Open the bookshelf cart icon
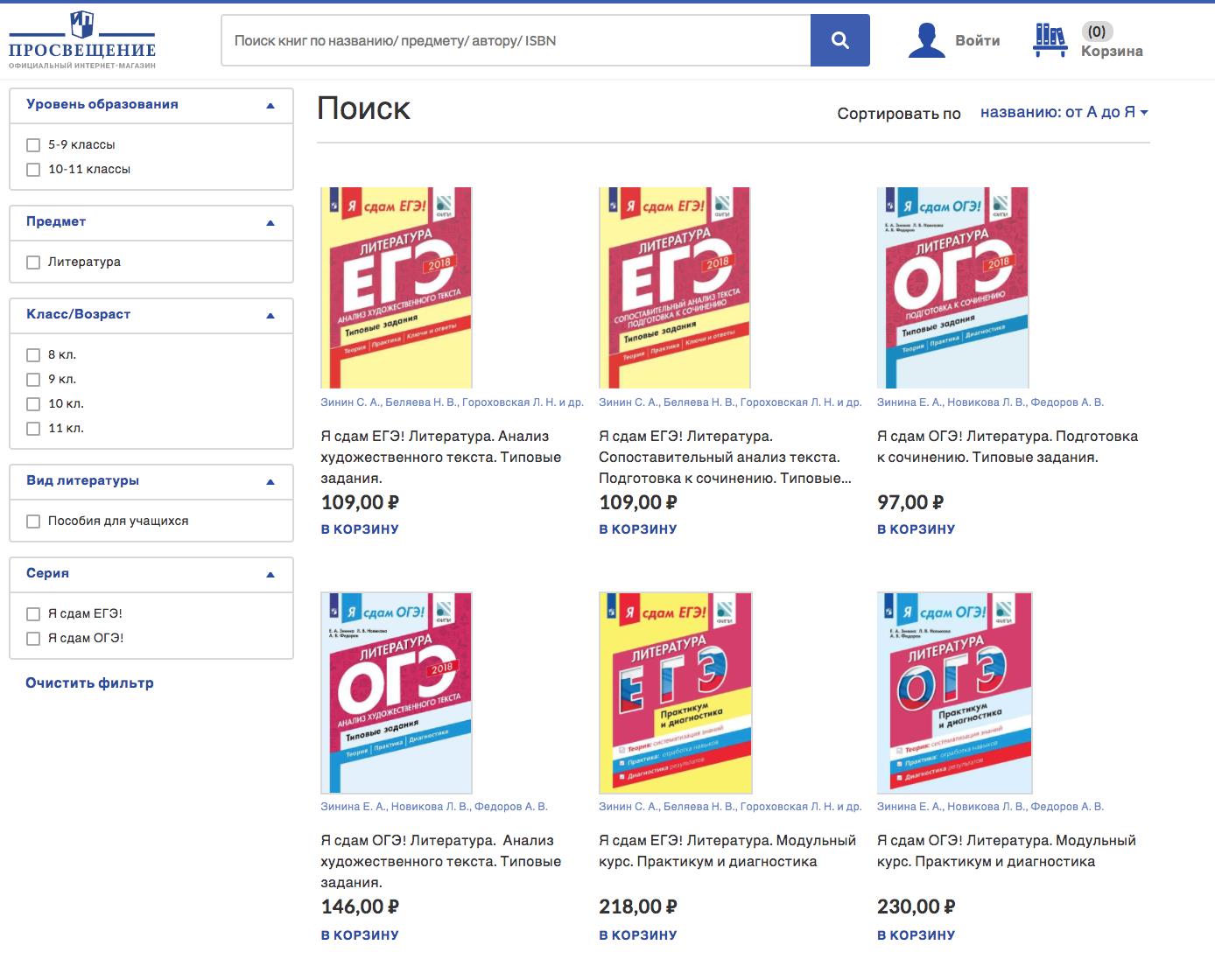Viewport: 1215px width, 980px height. pyautogui.click(x=1050, y=40)
